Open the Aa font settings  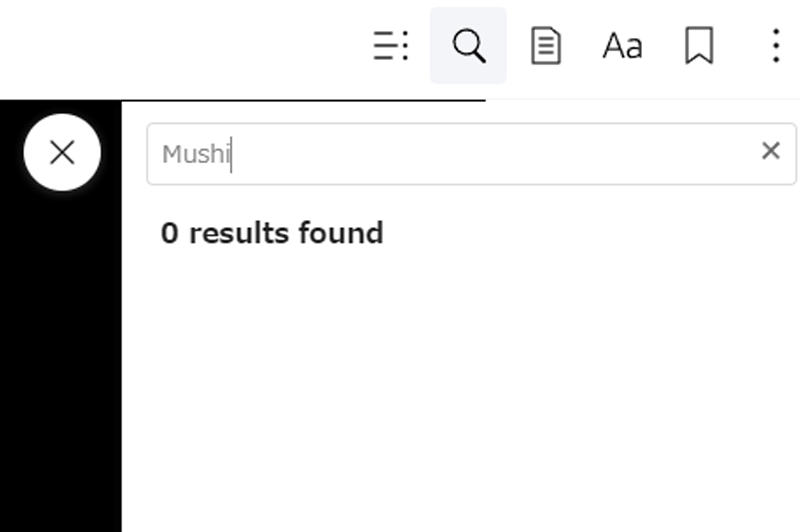(622, 46)
